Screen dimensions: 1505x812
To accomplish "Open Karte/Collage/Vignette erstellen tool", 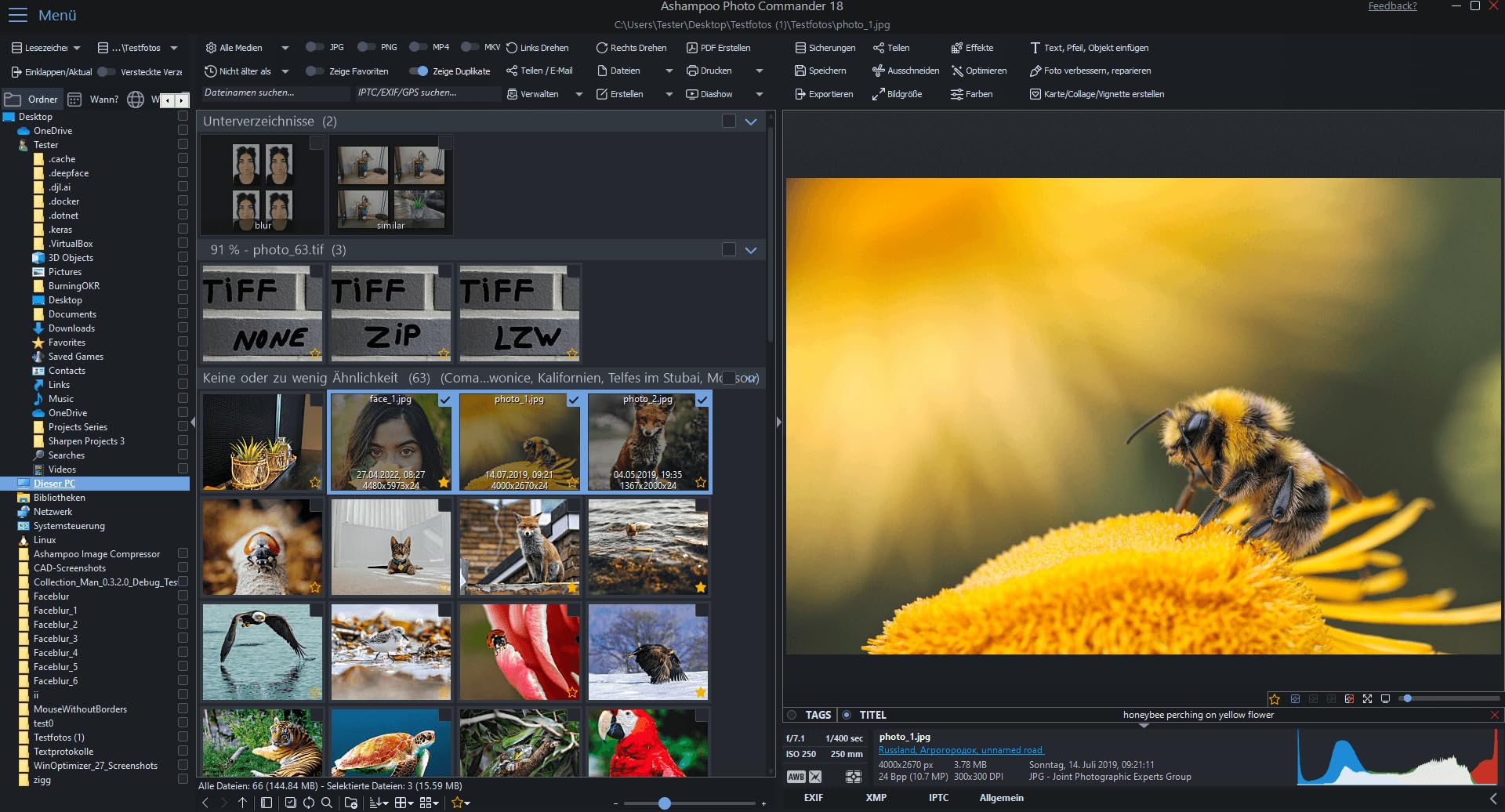I will (x=1097, y=94).
